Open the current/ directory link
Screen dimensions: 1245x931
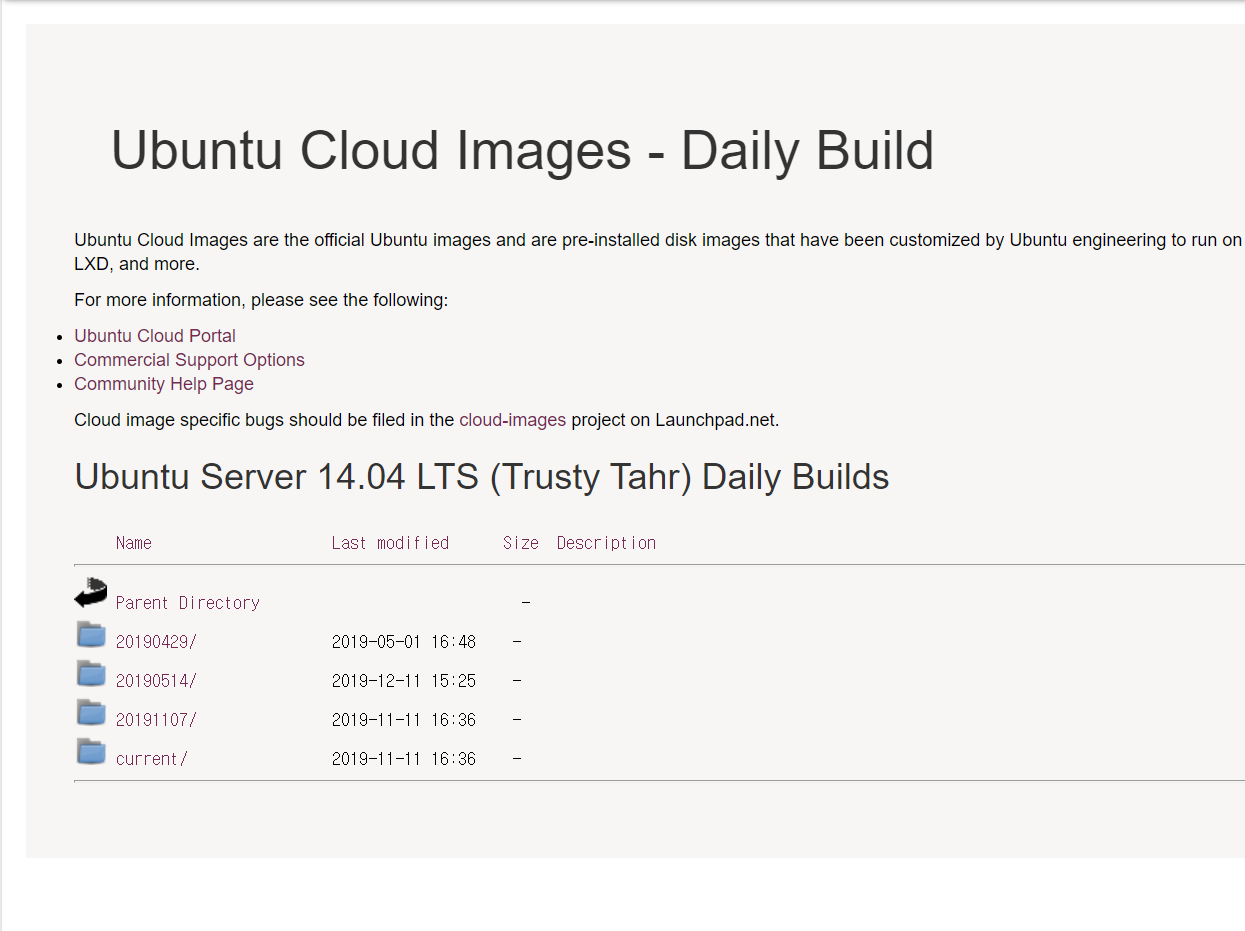point(152,759)
